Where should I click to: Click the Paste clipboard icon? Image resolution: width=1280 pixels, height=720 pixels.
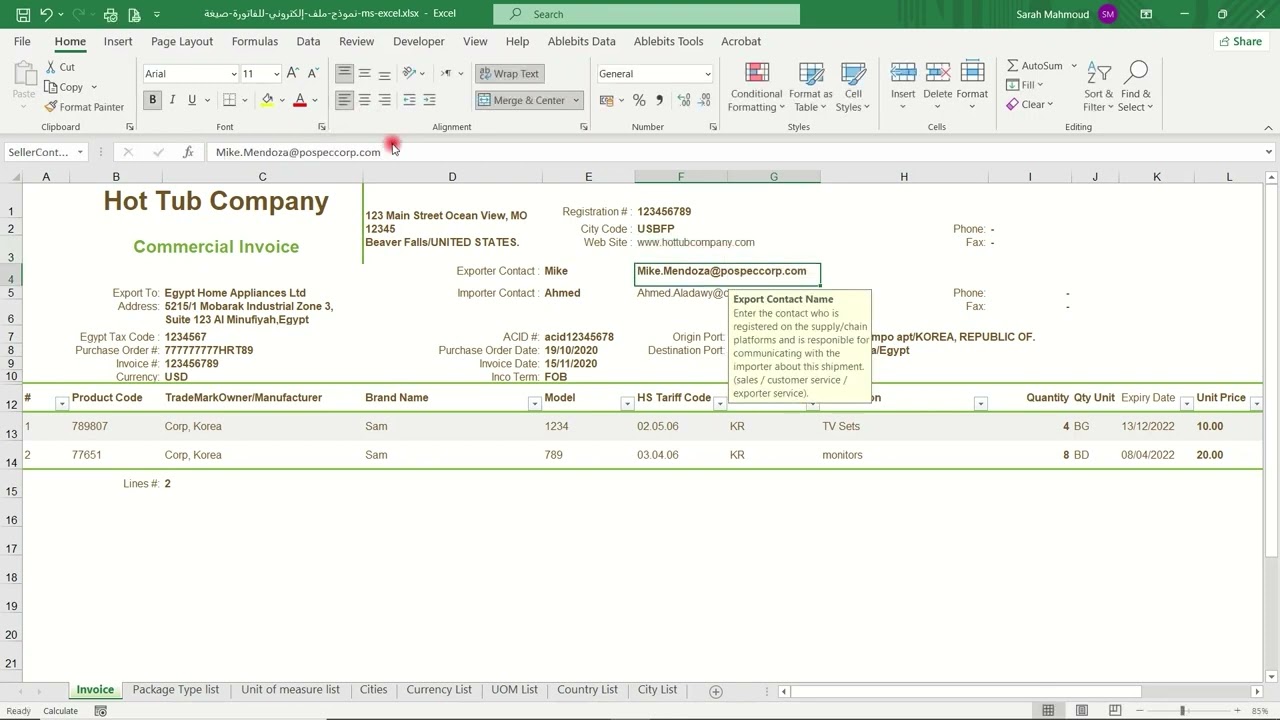(x=23, y=74)
